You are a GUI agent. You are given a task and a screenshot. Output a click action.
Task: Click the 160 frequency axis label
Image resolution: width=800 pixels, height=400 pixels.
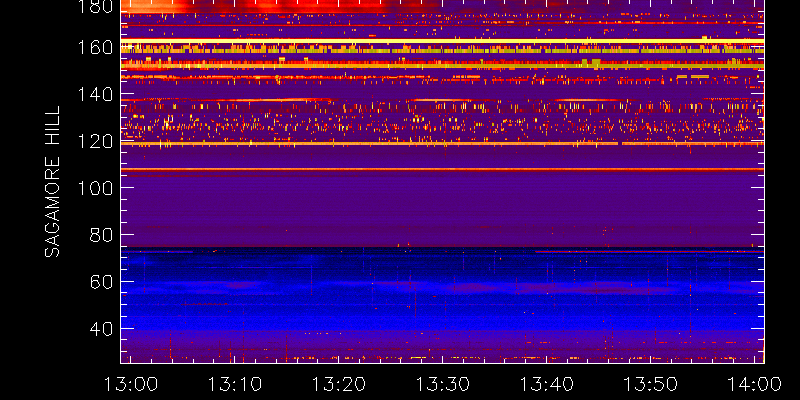tap(95, 48)
